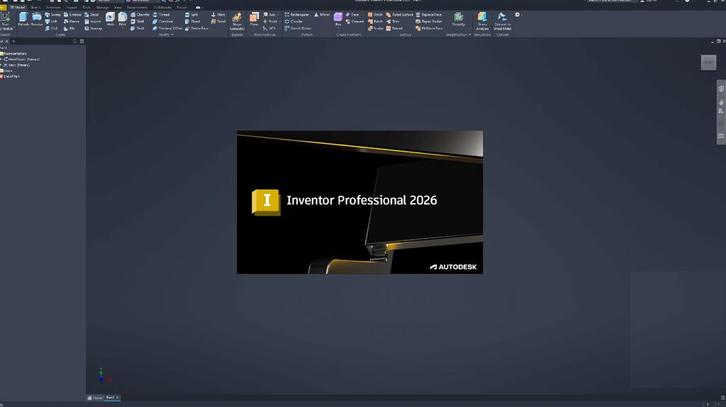Select the Replace Face tool

(429, 15)
